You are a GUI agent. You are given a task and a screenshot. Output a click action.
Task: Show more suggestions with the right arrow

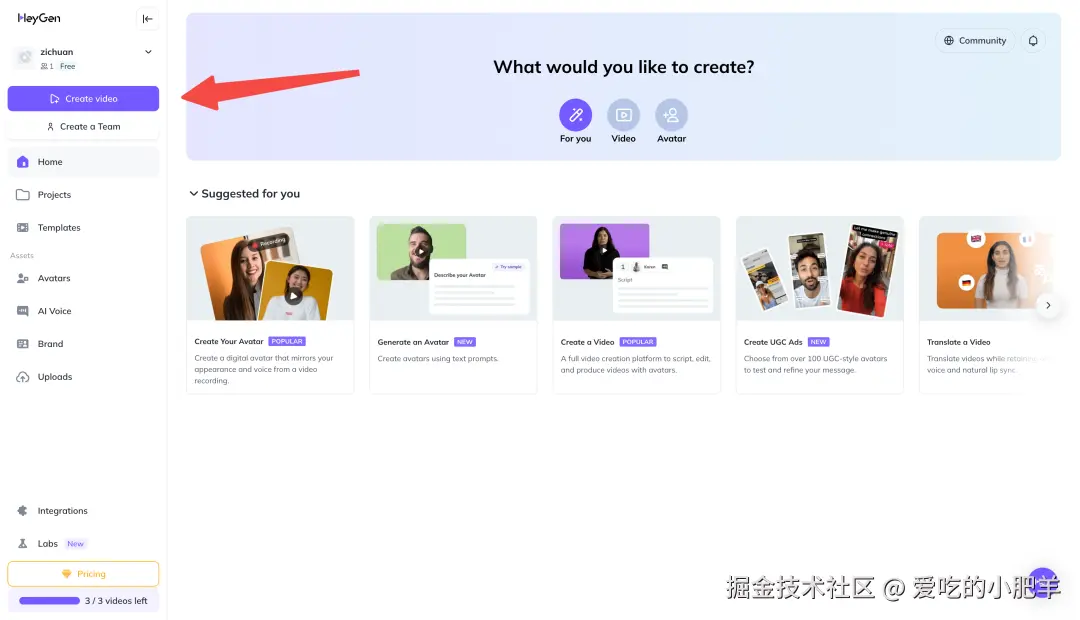point(1048,305)
